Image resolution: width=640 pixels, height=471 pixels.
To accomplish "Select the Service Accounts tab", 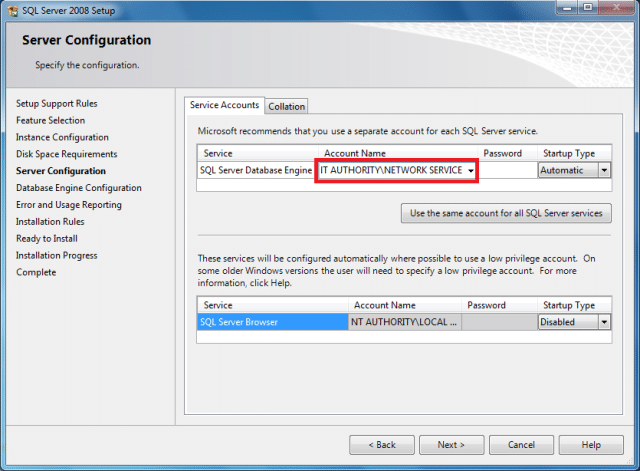I will pos(224,105).
